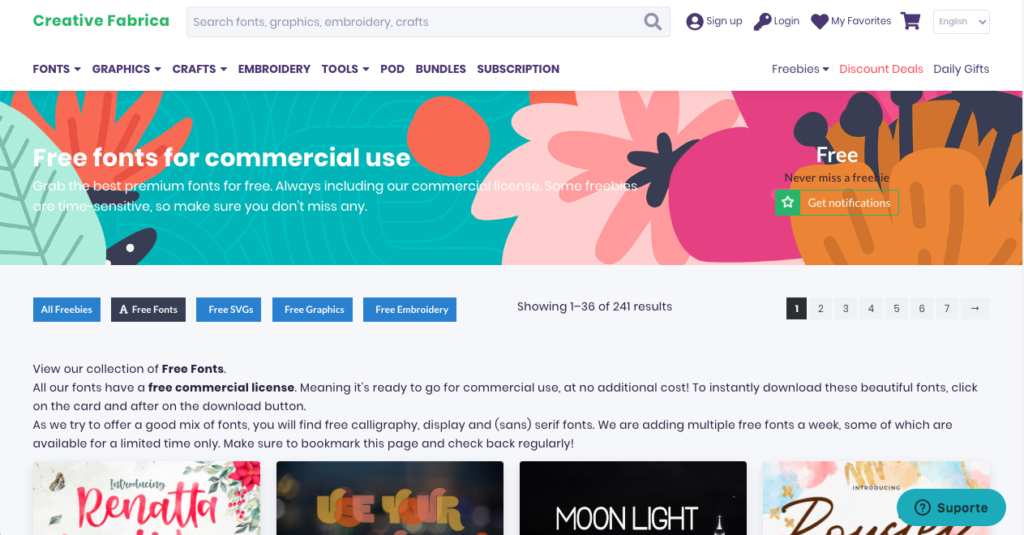The width and height of the screenshot is (1024, 535).
Task: Open Daily Gifts link
Action: pos(961,69)
